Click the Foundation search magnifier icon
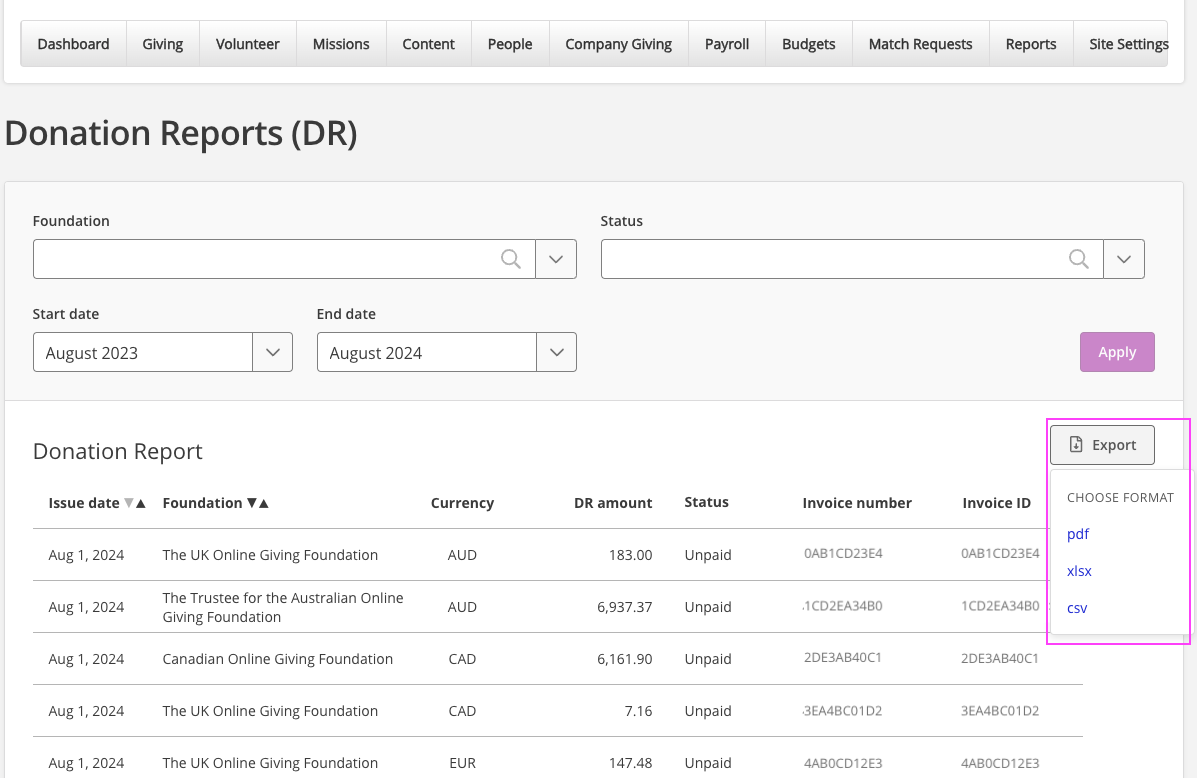The image size is (1197, 778). pos(511,259)
